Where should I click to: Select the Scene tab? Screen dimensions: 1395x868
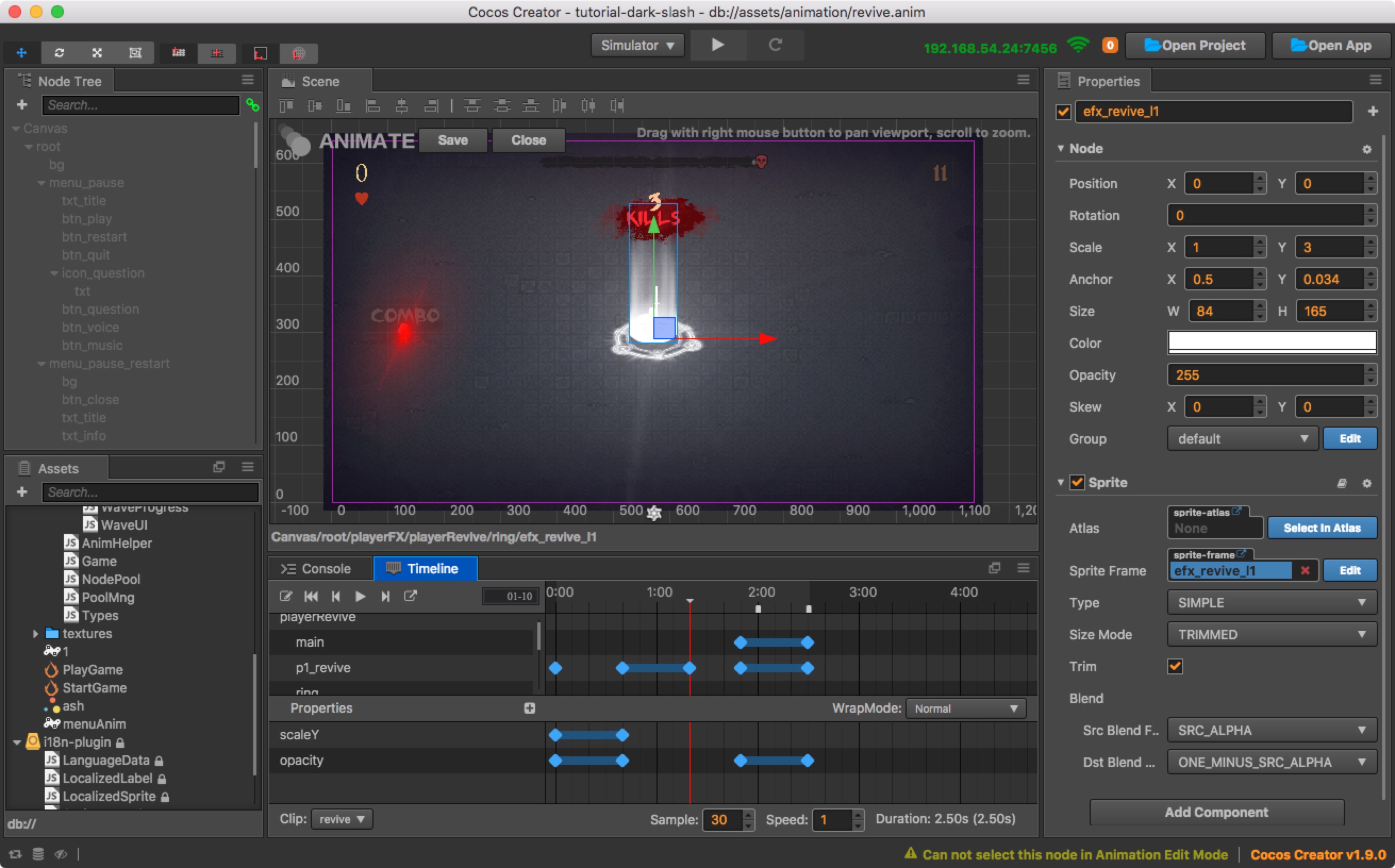coord(320,81)
